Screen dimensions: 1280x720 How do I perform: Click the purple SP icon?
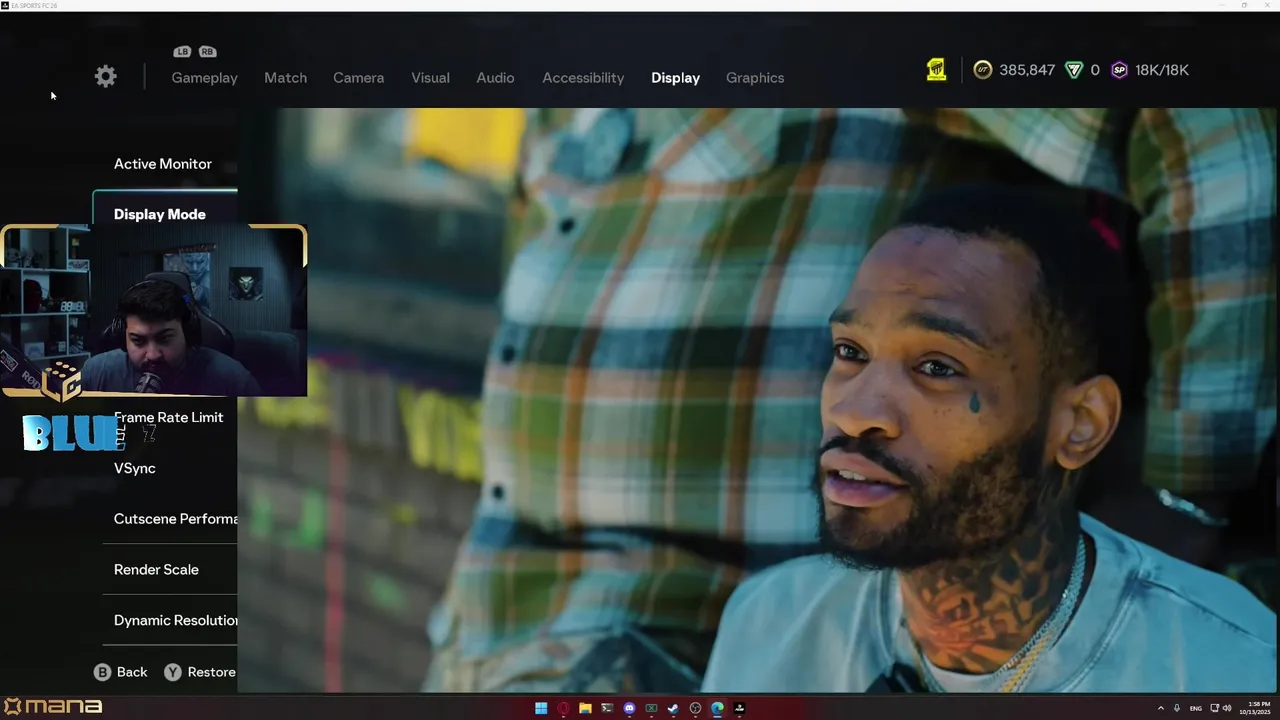tap(1119, 70)
